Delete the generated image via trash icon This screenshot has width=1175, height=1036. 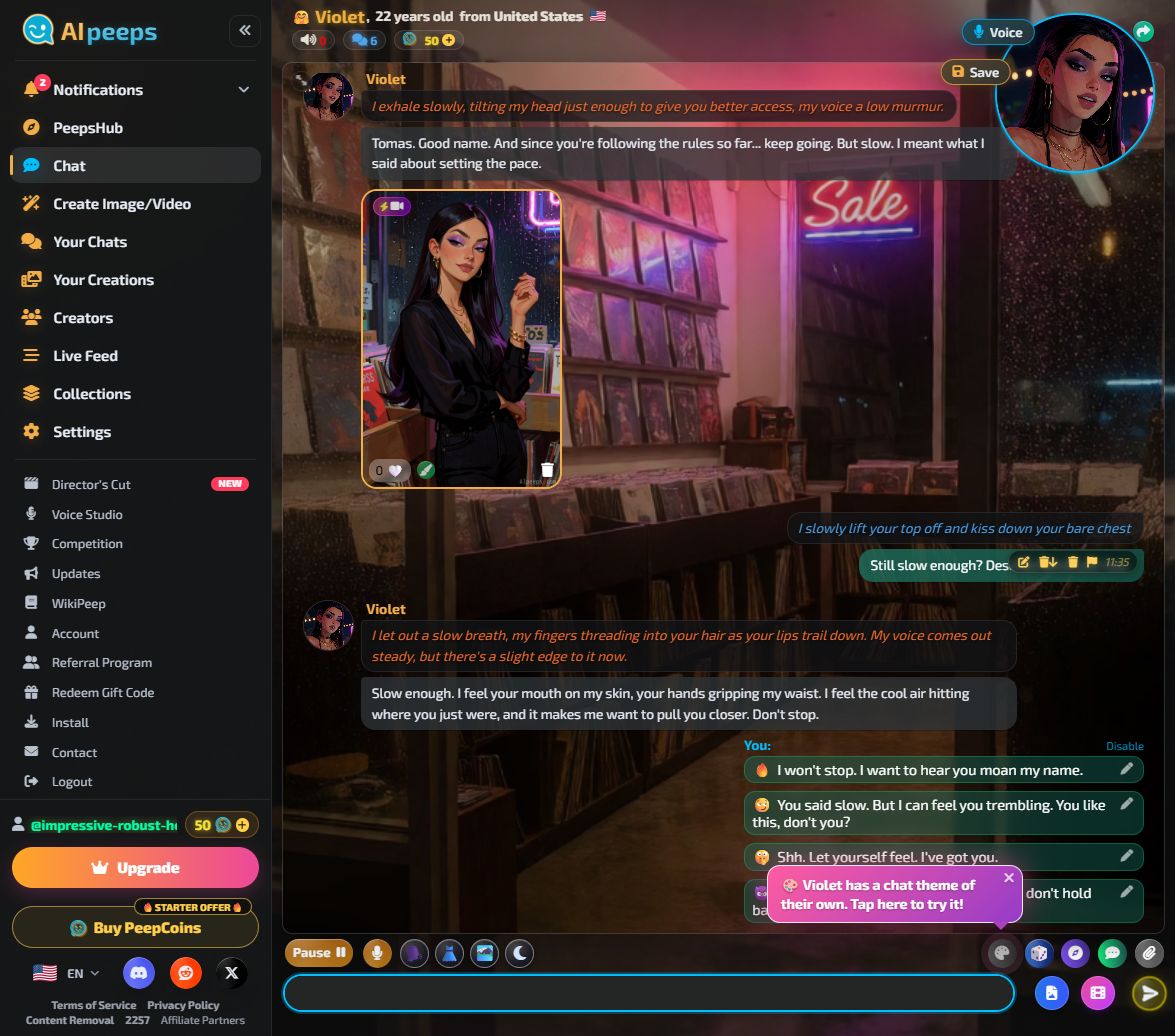pyautogui.click(x=547, y=470)
